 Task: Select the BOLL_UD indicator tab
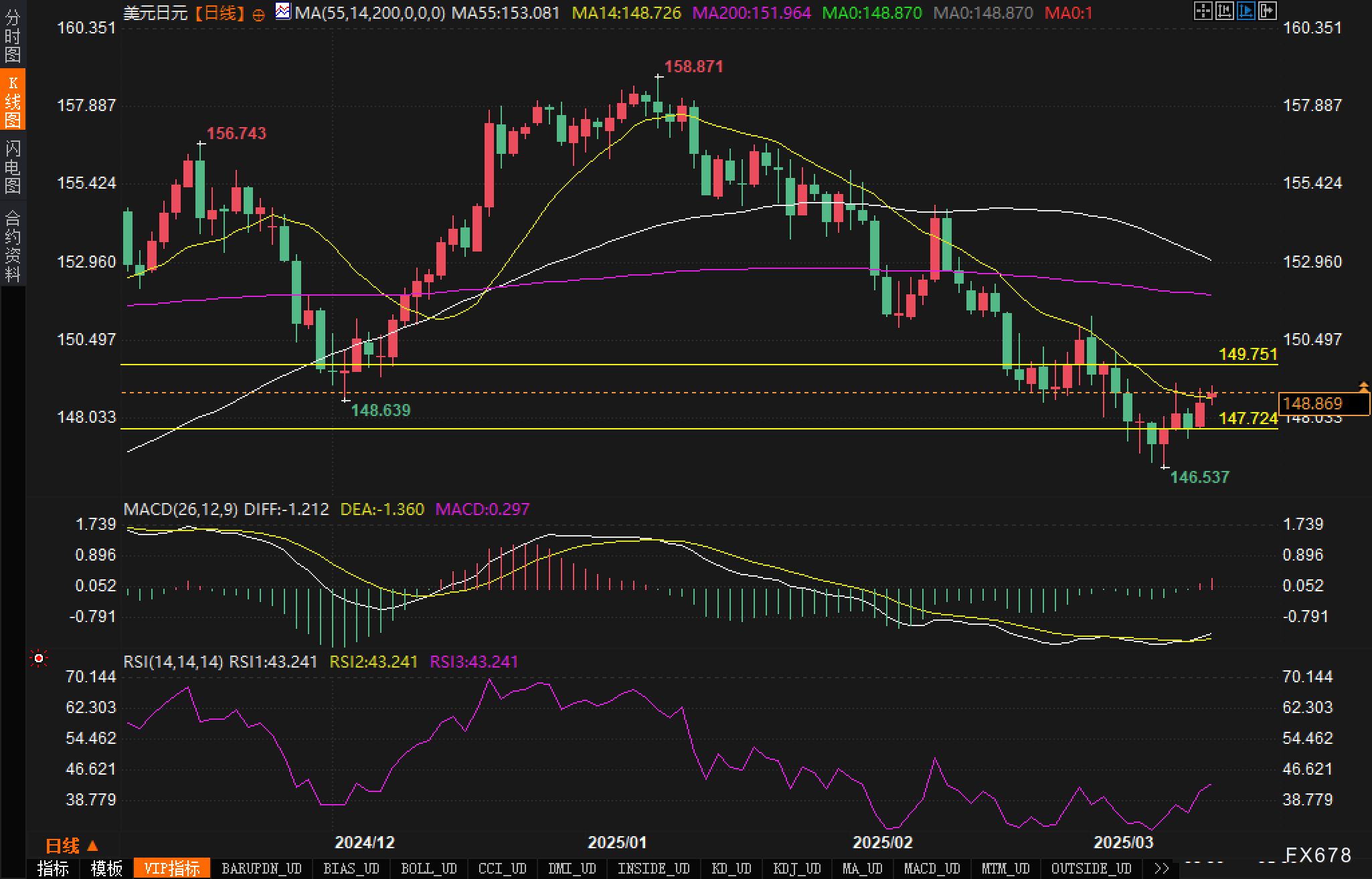click(428, 869)
